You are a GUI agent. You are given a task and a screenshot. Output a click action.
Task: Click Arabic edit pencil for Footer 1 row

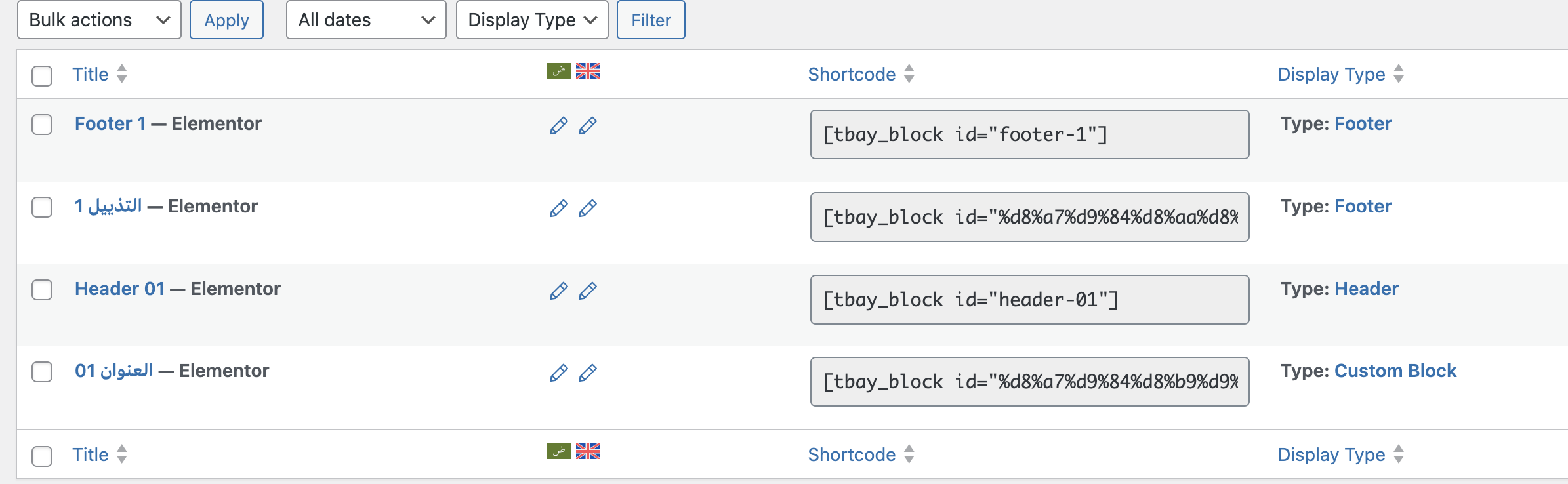coord(558,125)
